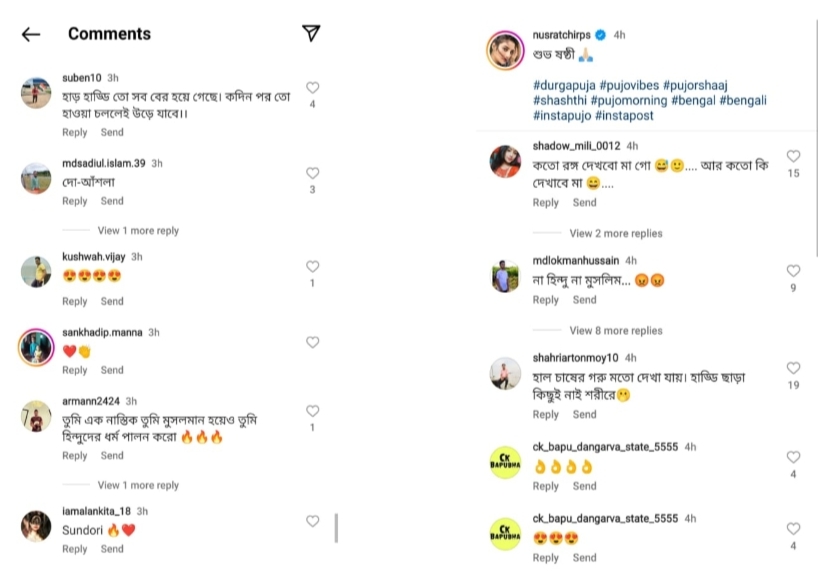Click the comments scrollbar handle
This screenshot has height=585, width=818.
point(336,527)
